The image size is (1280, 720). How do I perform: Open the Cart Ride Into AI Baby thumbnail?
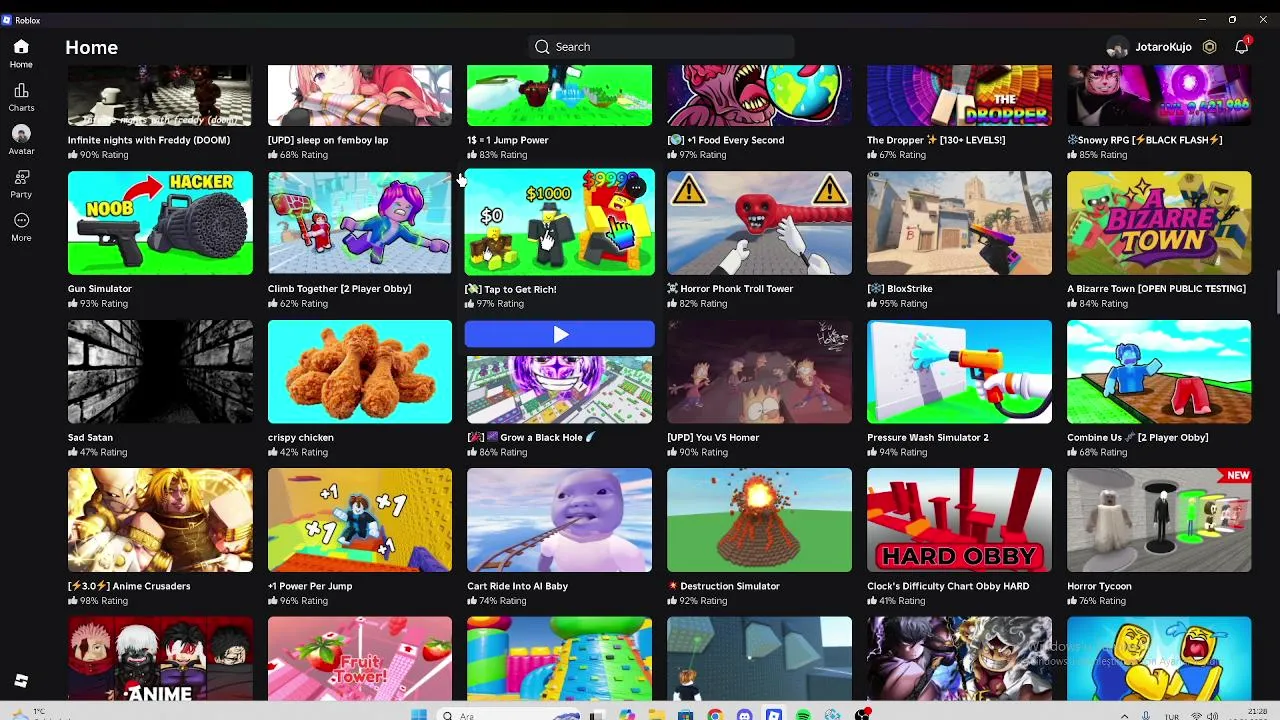pyautogui.click(x=559, y=520)
